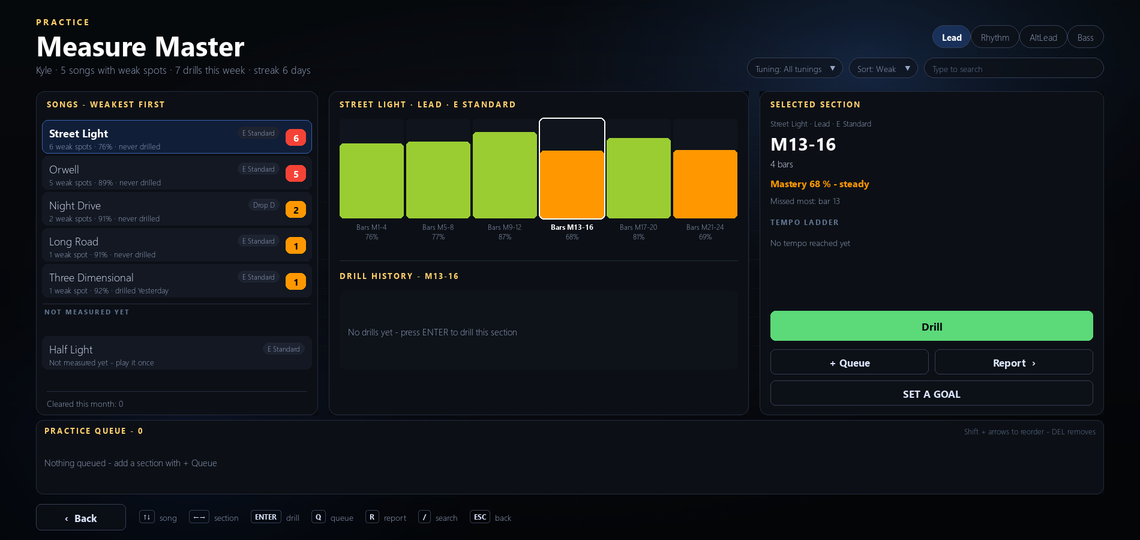Open the Sort: Weak dropdown
The width and height of the screenshot is (1140, 540).
(883, 68)
